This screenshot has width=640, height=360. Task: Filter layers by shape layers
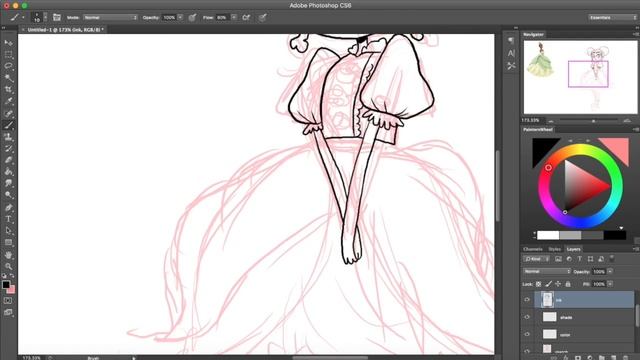tap(590, 259)
